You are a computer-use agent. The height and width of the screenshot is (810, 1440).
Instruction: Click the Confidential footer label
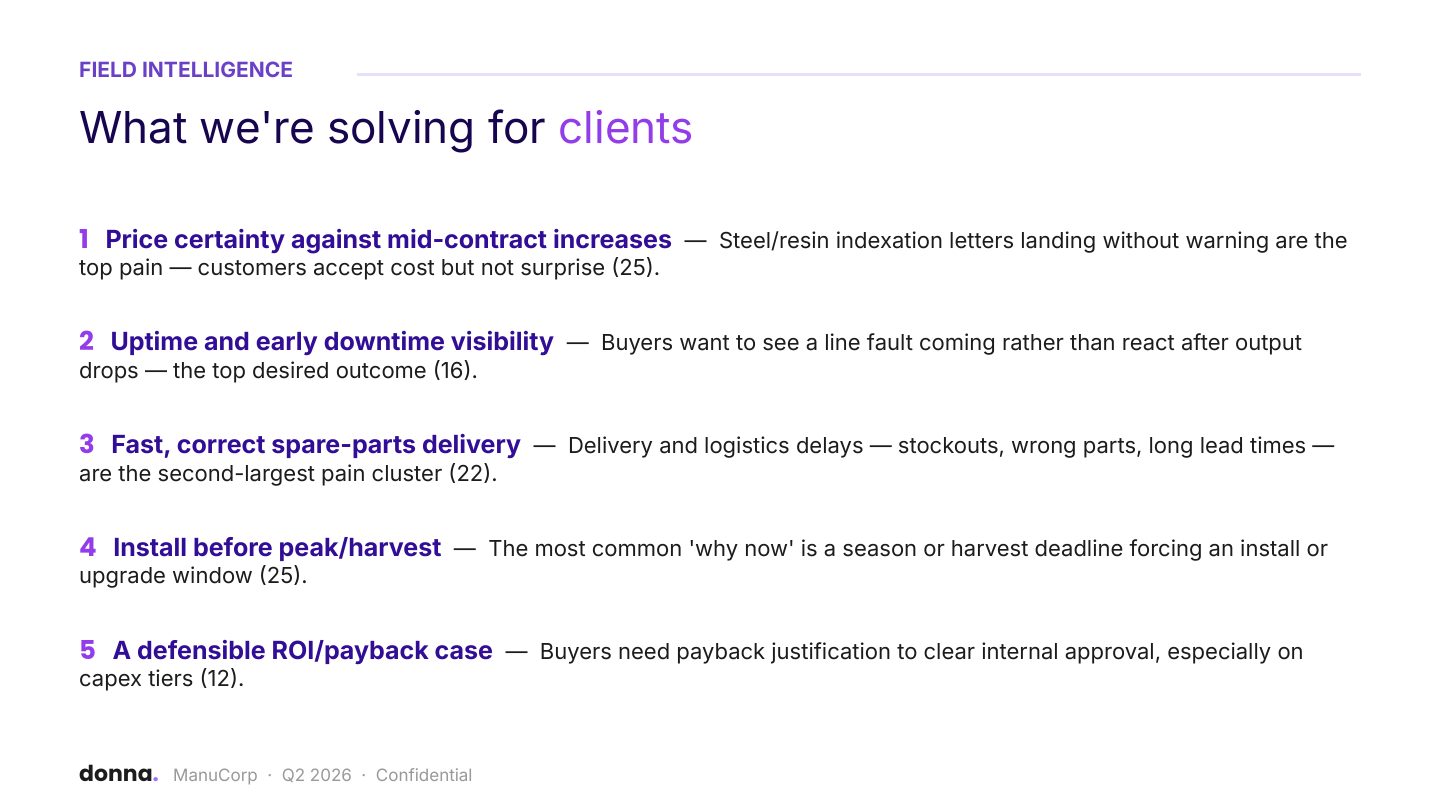pos(424,775)
